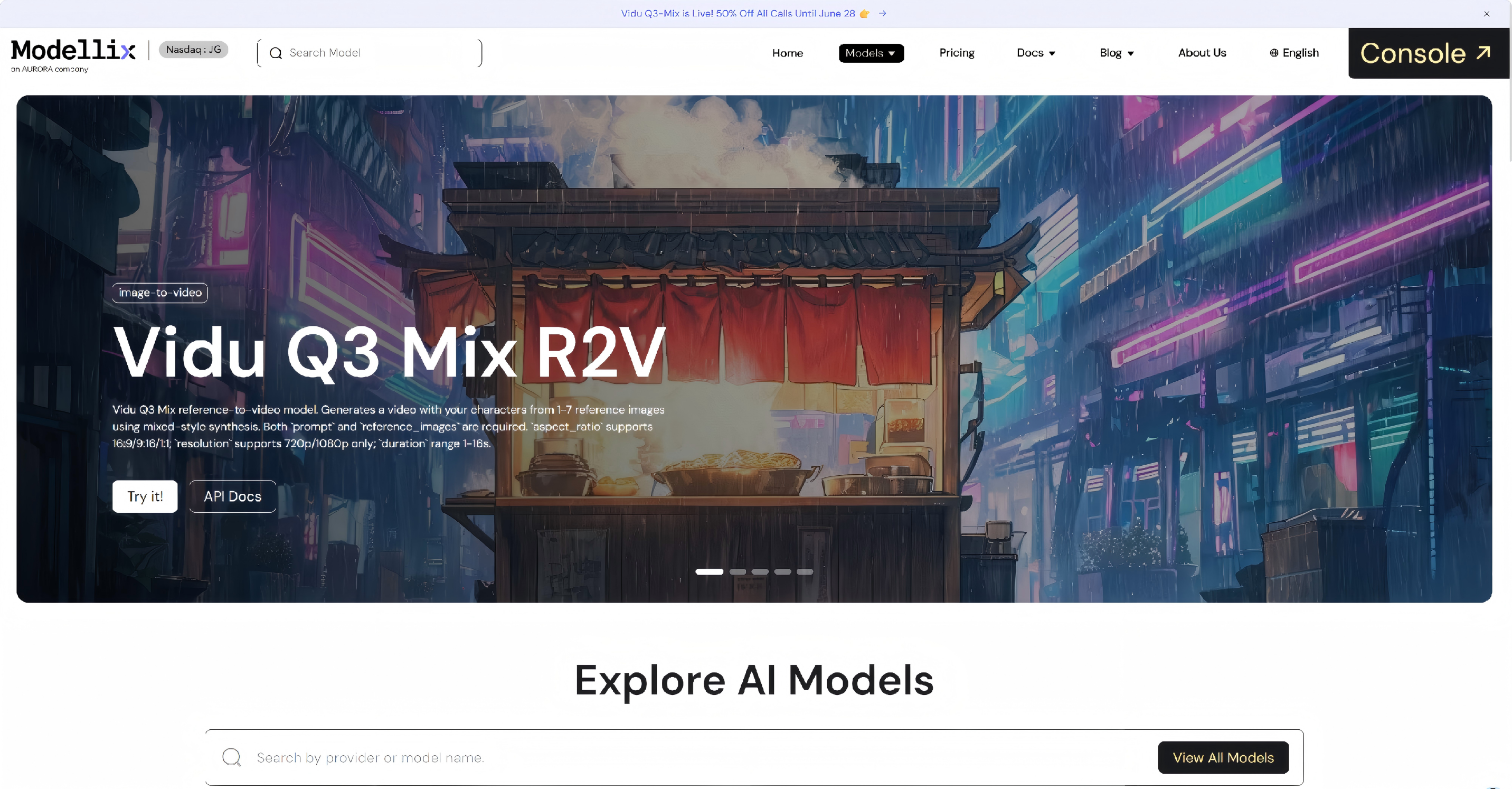Select the first carousel slide indicator

(709, 572)
